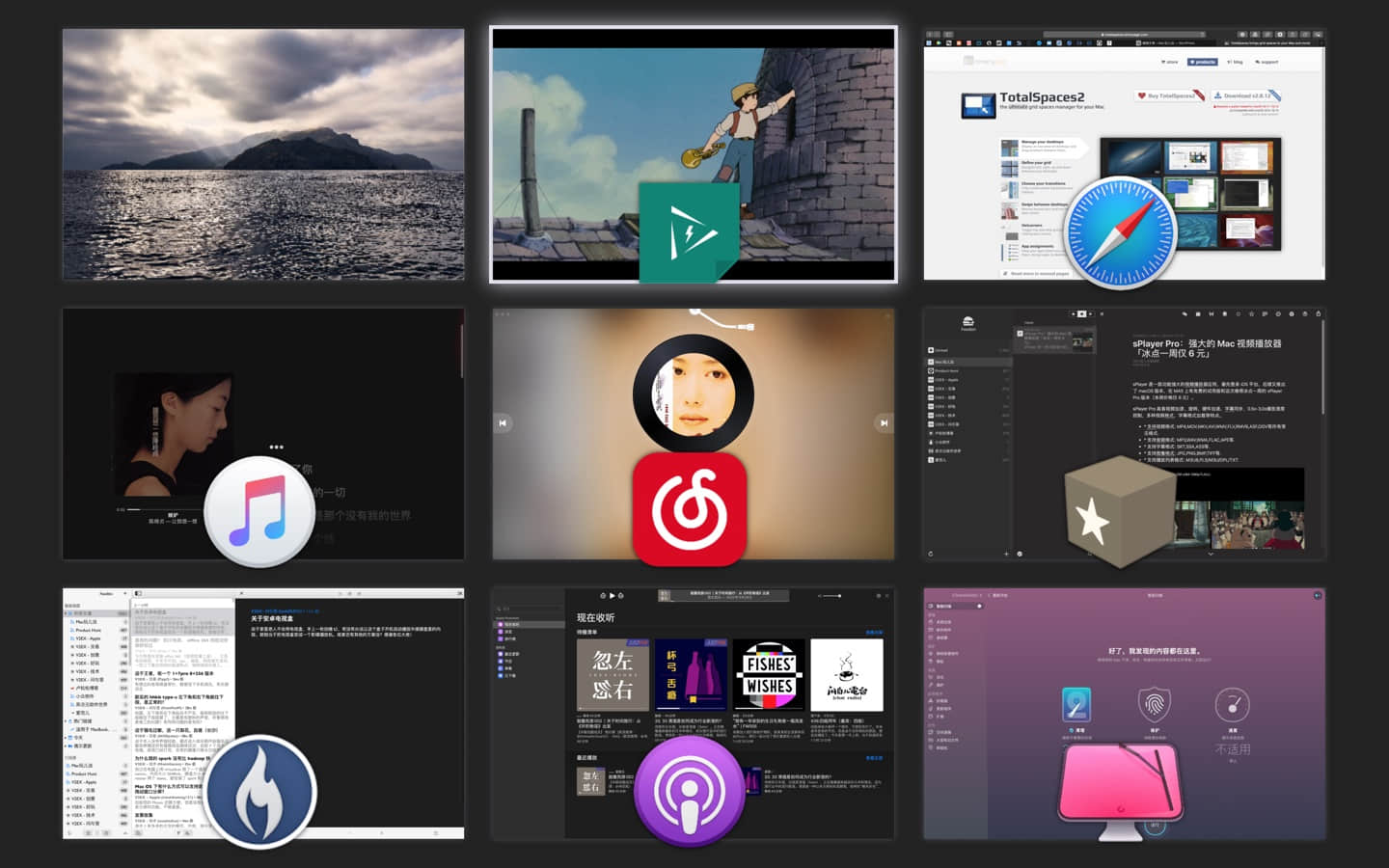The image size is (1389, 868).
Task: Click the speed gauge icon in CleanMyMac
Action: [x=1232, y=705]
